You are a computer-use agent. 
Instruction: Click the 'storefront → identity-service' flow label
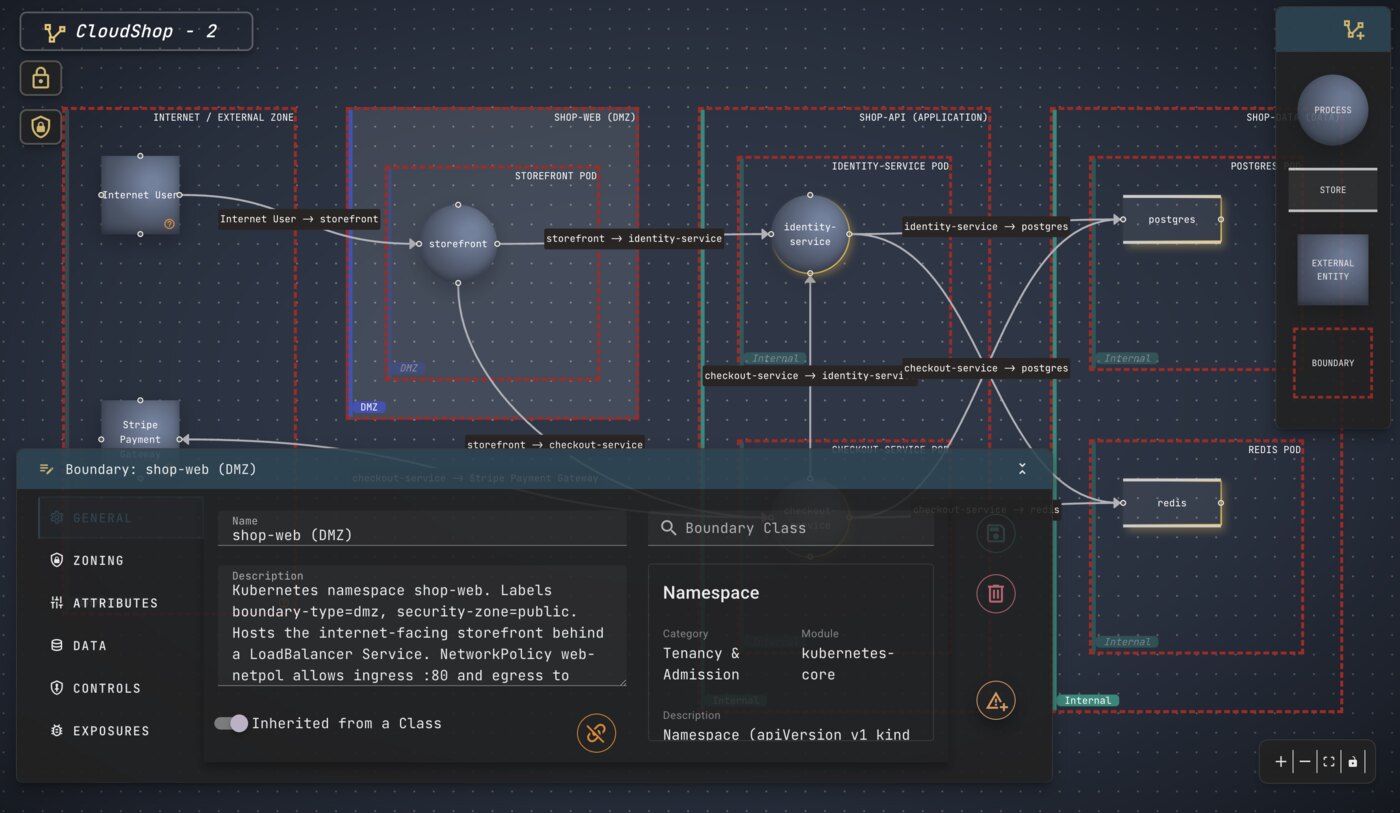[634, 239]
